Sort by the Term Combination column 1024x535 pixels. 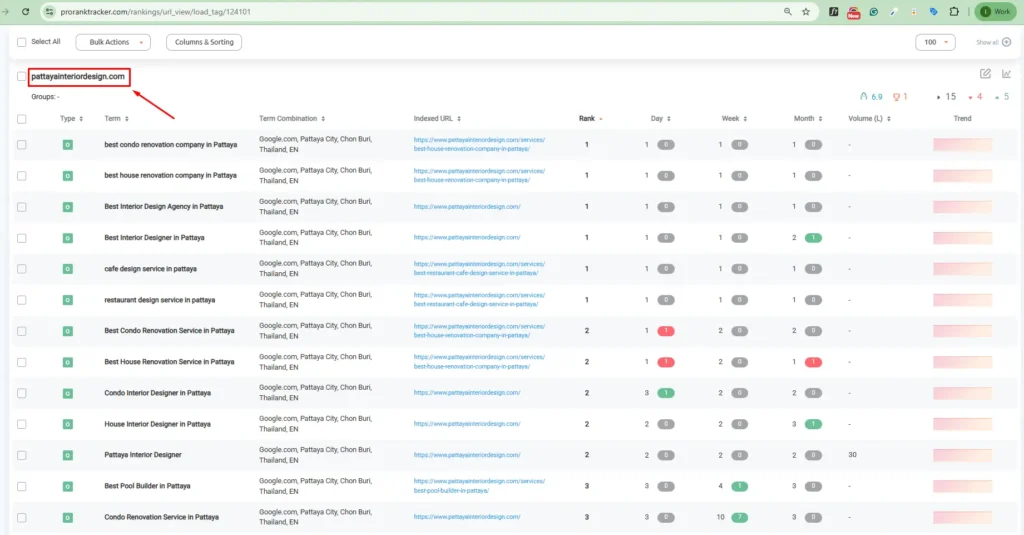coord(292,118)
